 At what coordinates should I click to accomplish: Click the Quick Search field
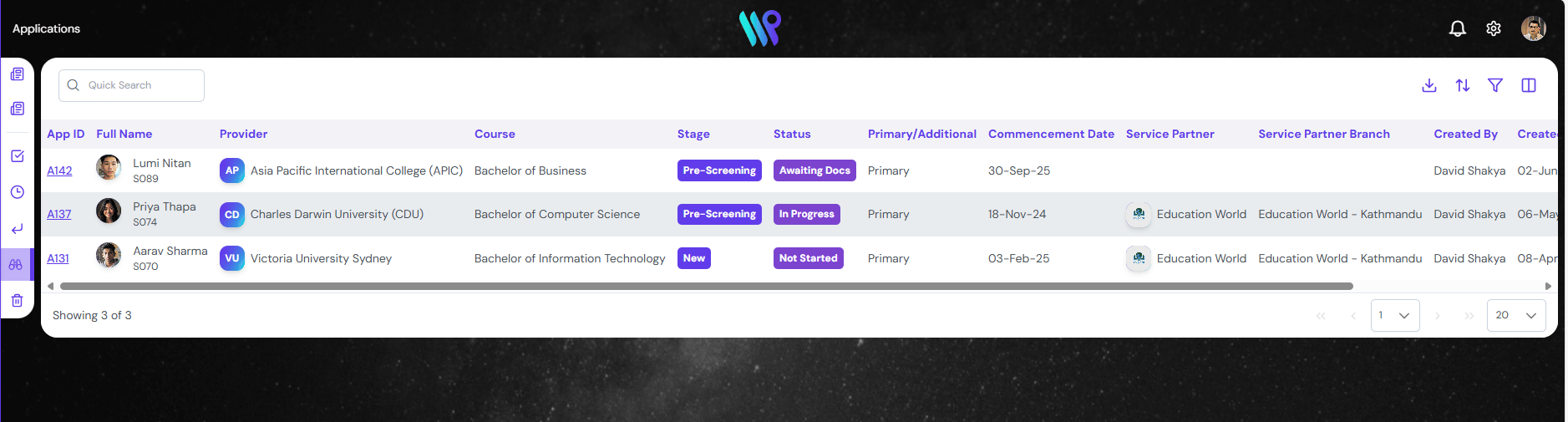tap(132, 85)
